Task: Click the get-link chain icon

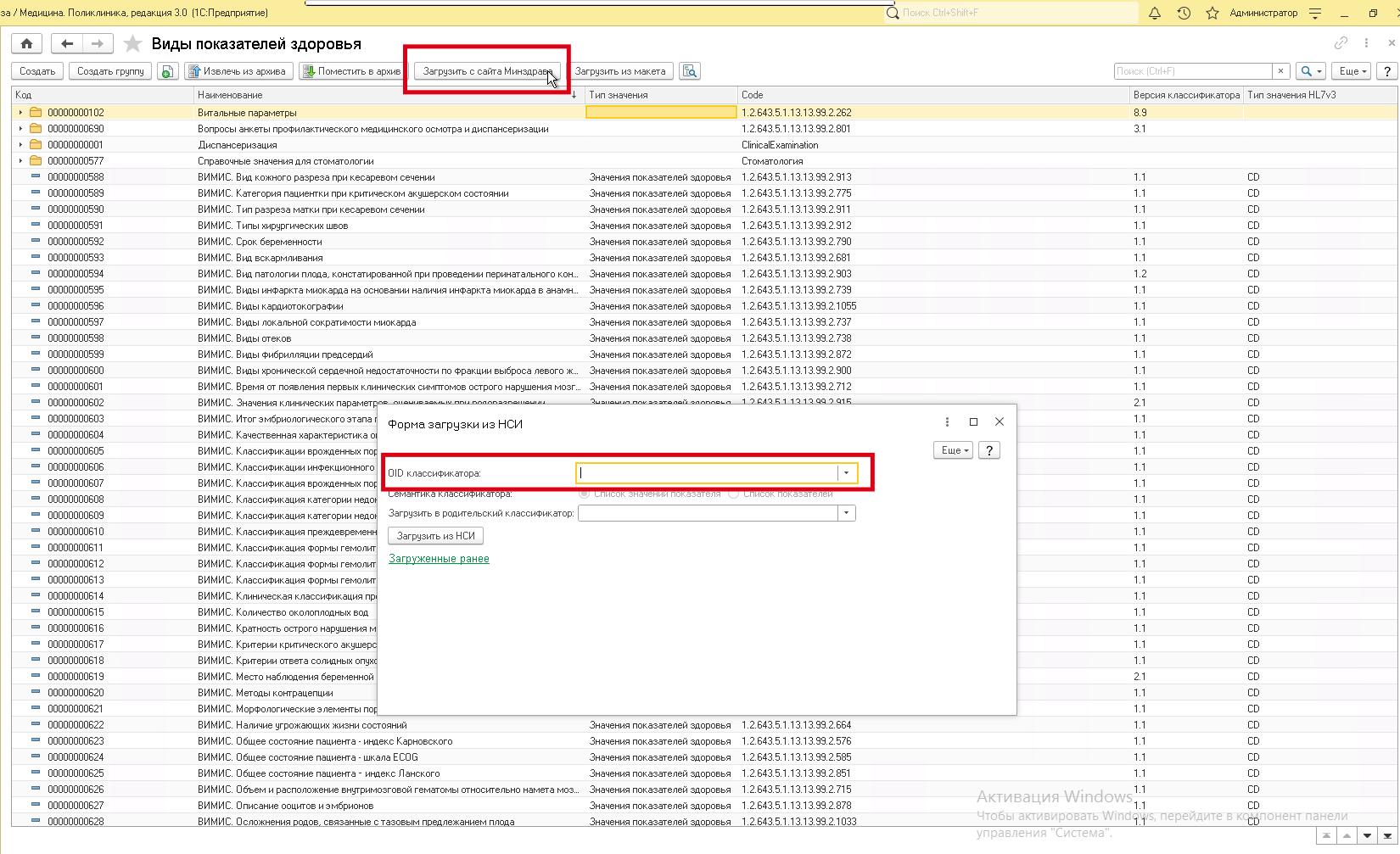Action: pos(1341,42)
